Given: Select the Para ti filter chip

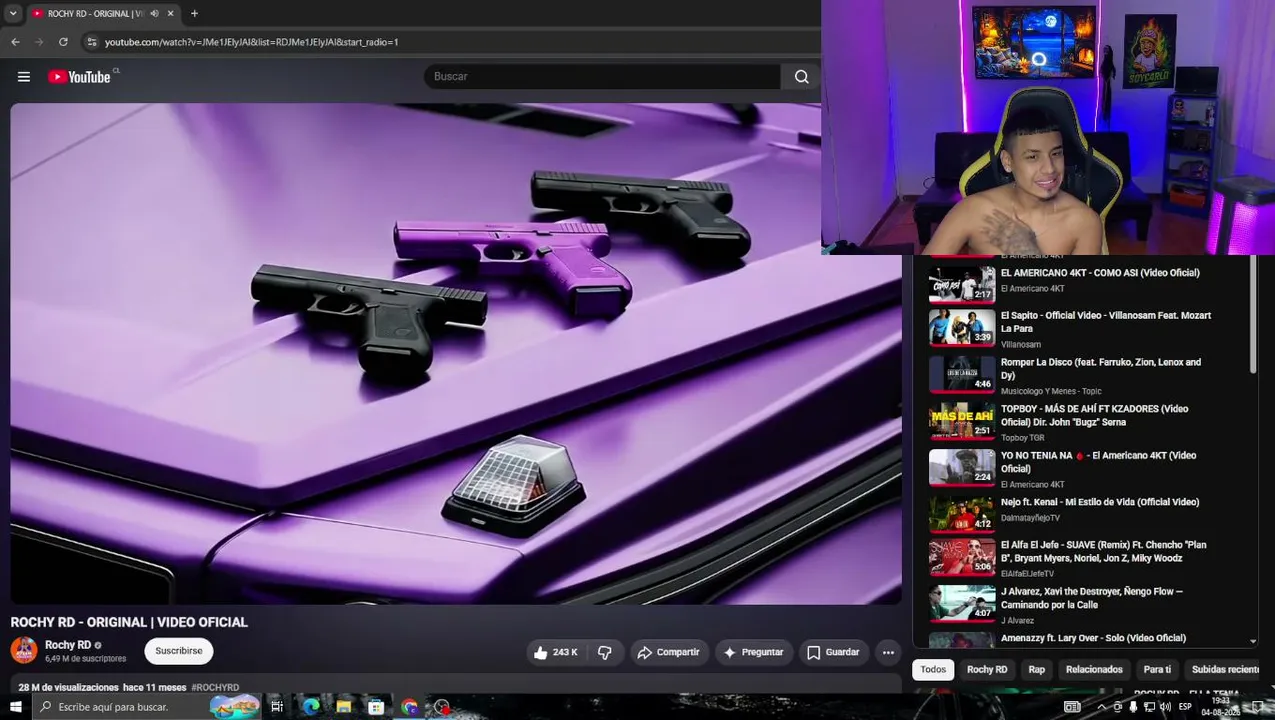Looking at the screenshot, I should coord(1157,670).
